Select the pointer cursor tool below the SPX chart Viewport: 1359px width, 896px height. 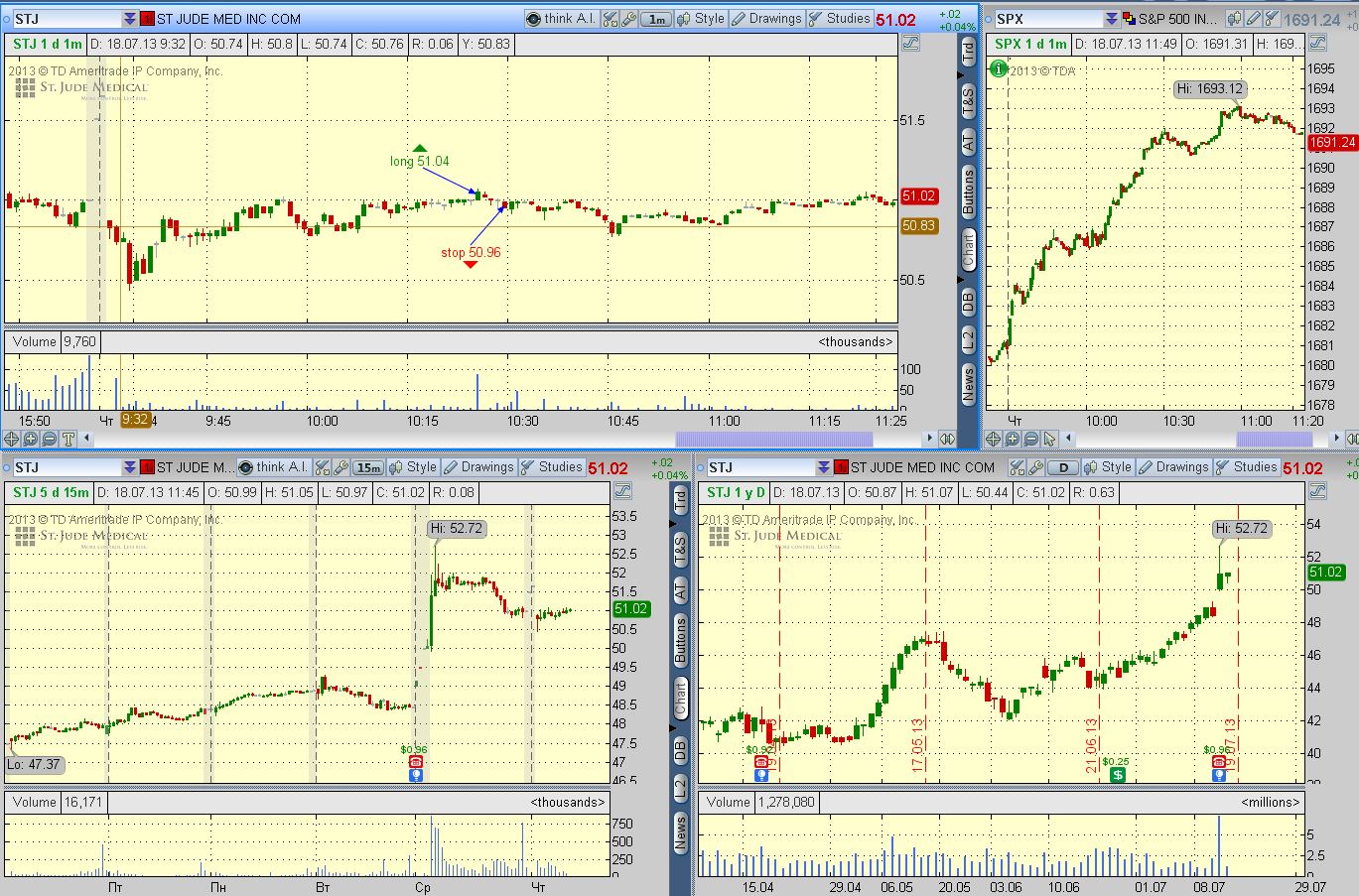[x=1050, y=439]
